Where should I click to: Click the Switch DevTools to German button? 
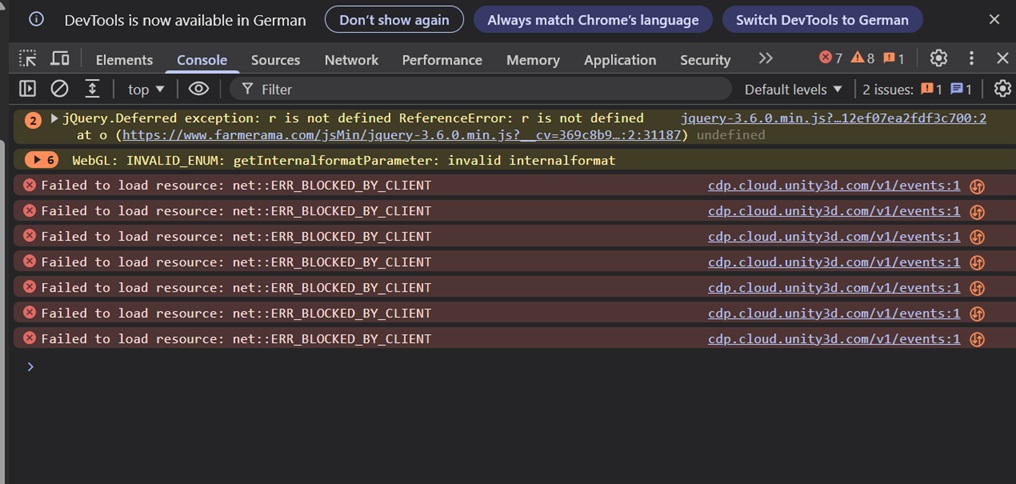(822, 20)
